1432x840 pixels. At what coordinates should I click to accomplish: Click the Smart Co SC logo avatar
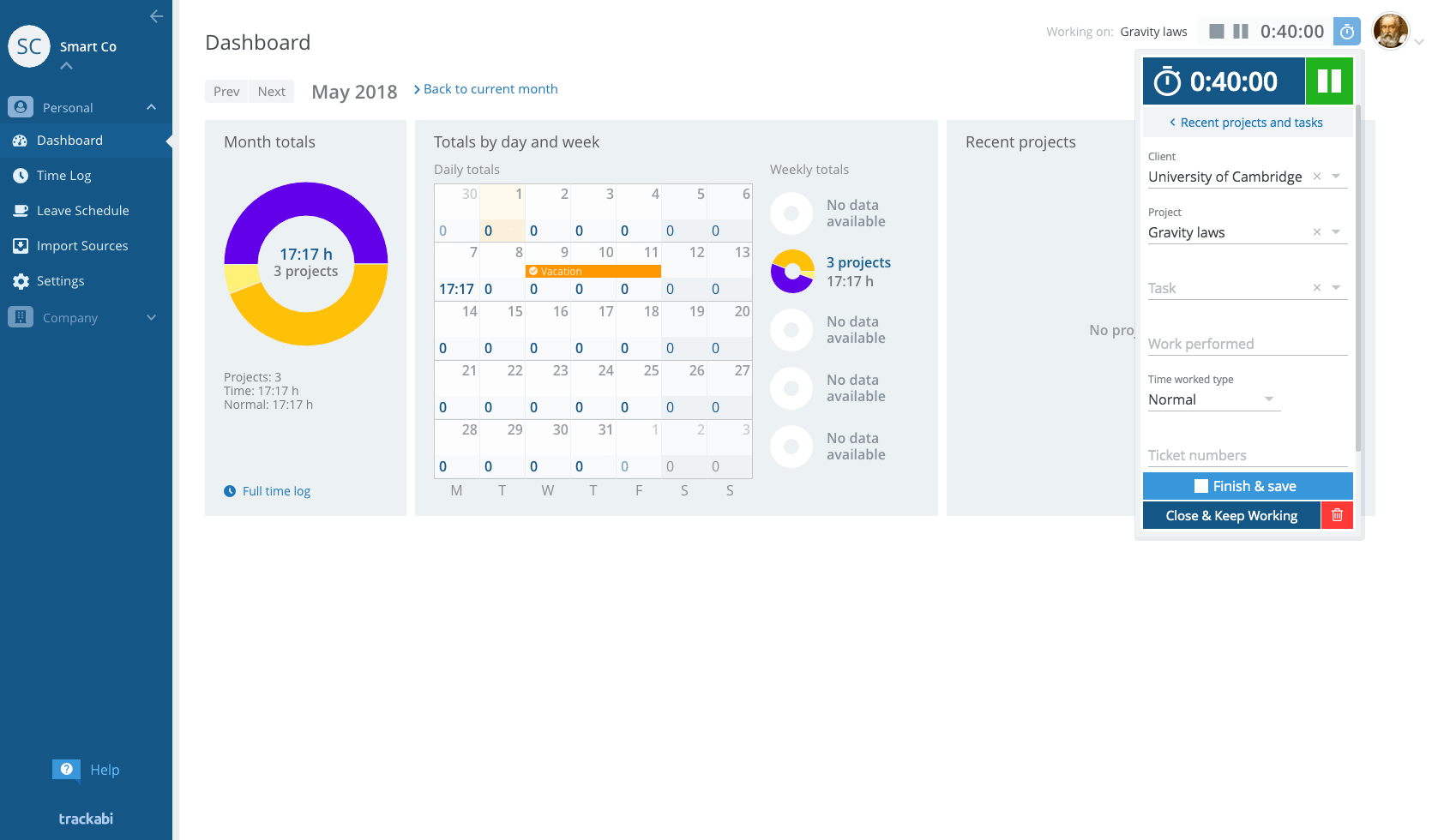click(29, 46)
